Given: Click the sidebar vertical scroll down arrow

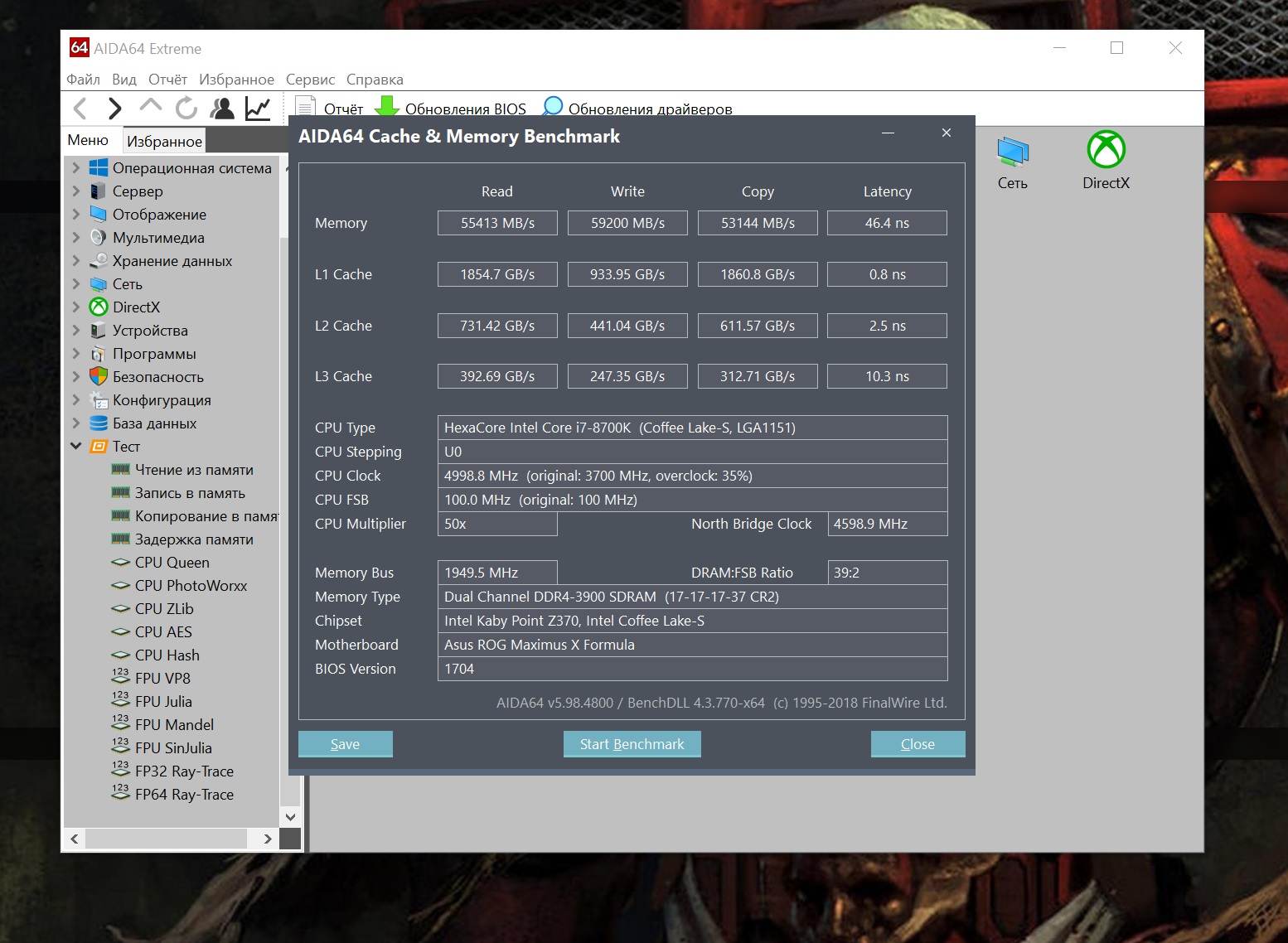Looking at the screenshot, I should [290, 817].
